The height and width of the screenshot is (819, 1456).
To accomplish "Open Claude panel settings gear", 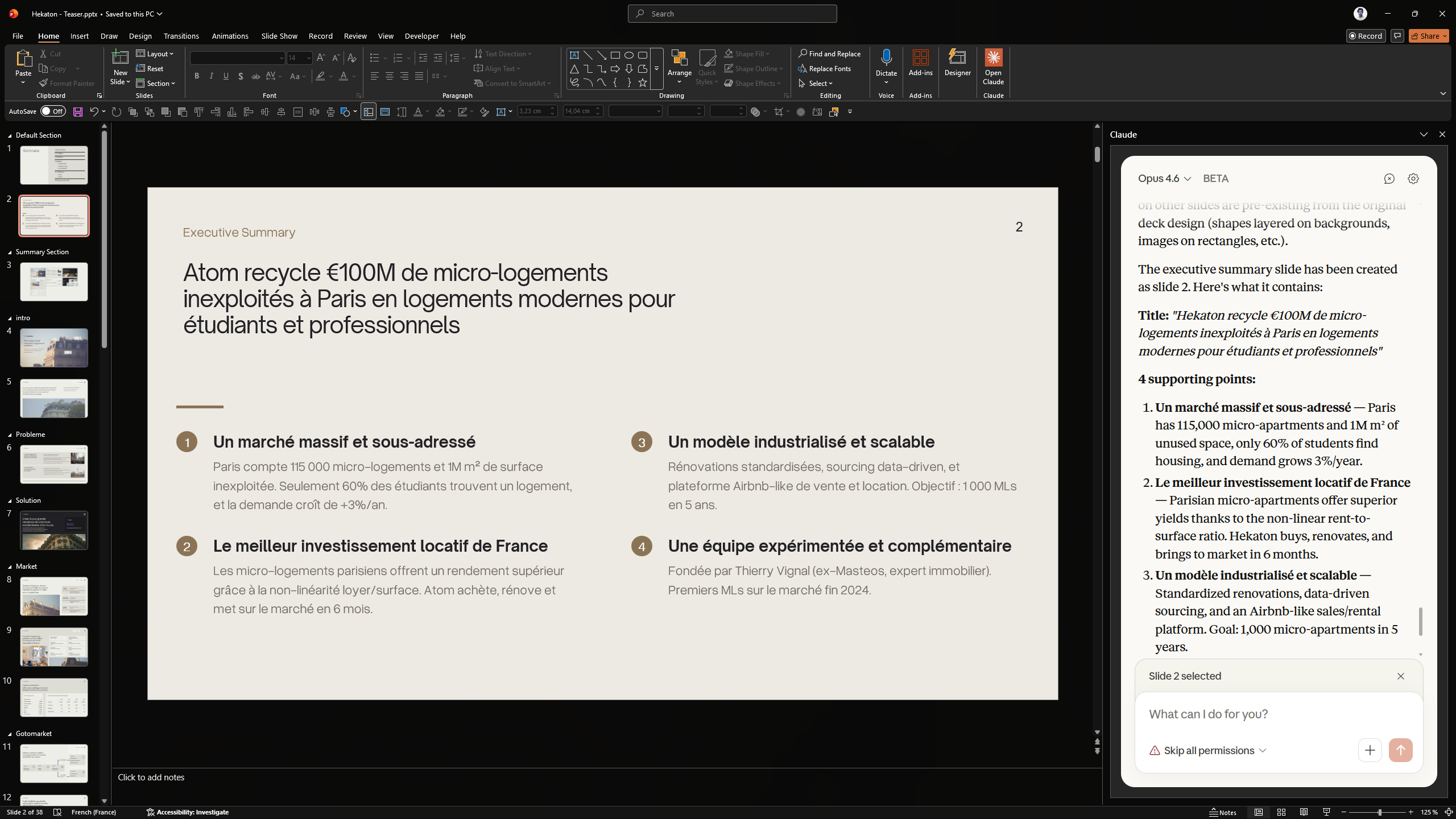I will tap(1413, 179).
